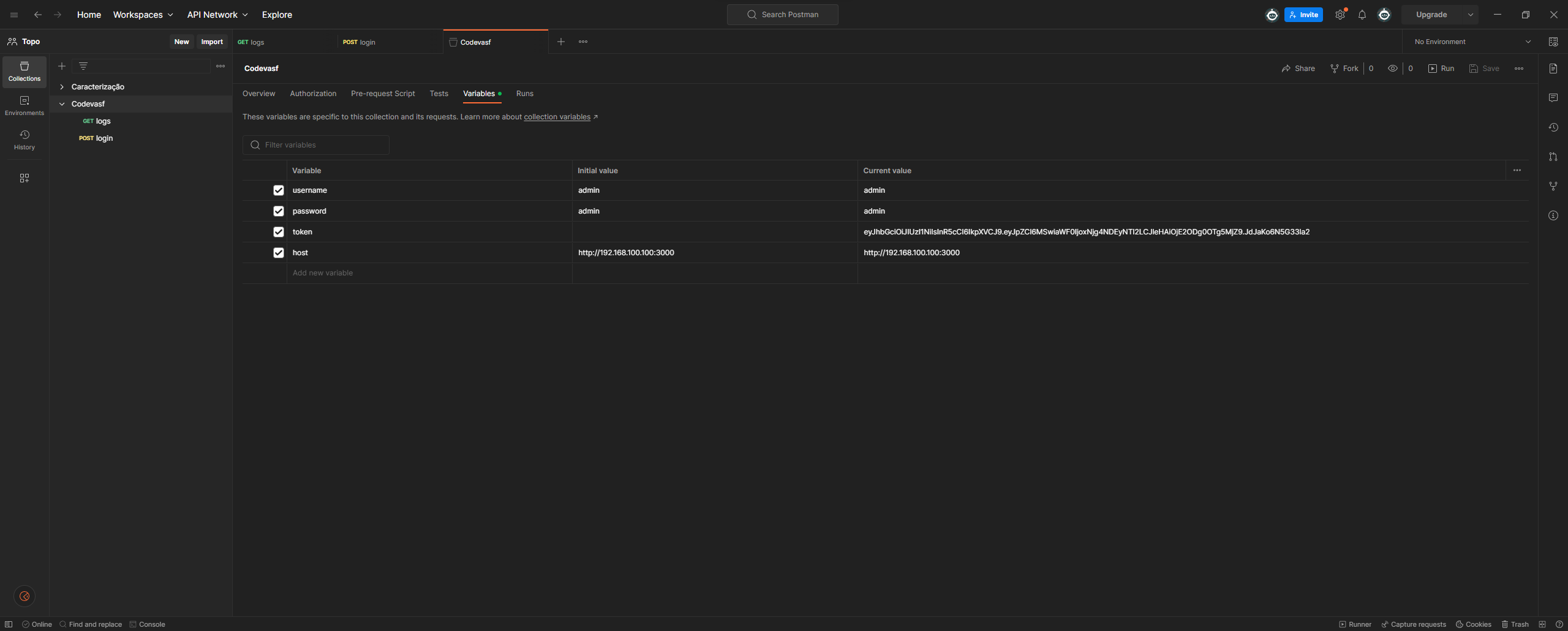Uncheck the token variable checkbox
The width and height of the screenshot is (1568, 631).
click(279, 232)
